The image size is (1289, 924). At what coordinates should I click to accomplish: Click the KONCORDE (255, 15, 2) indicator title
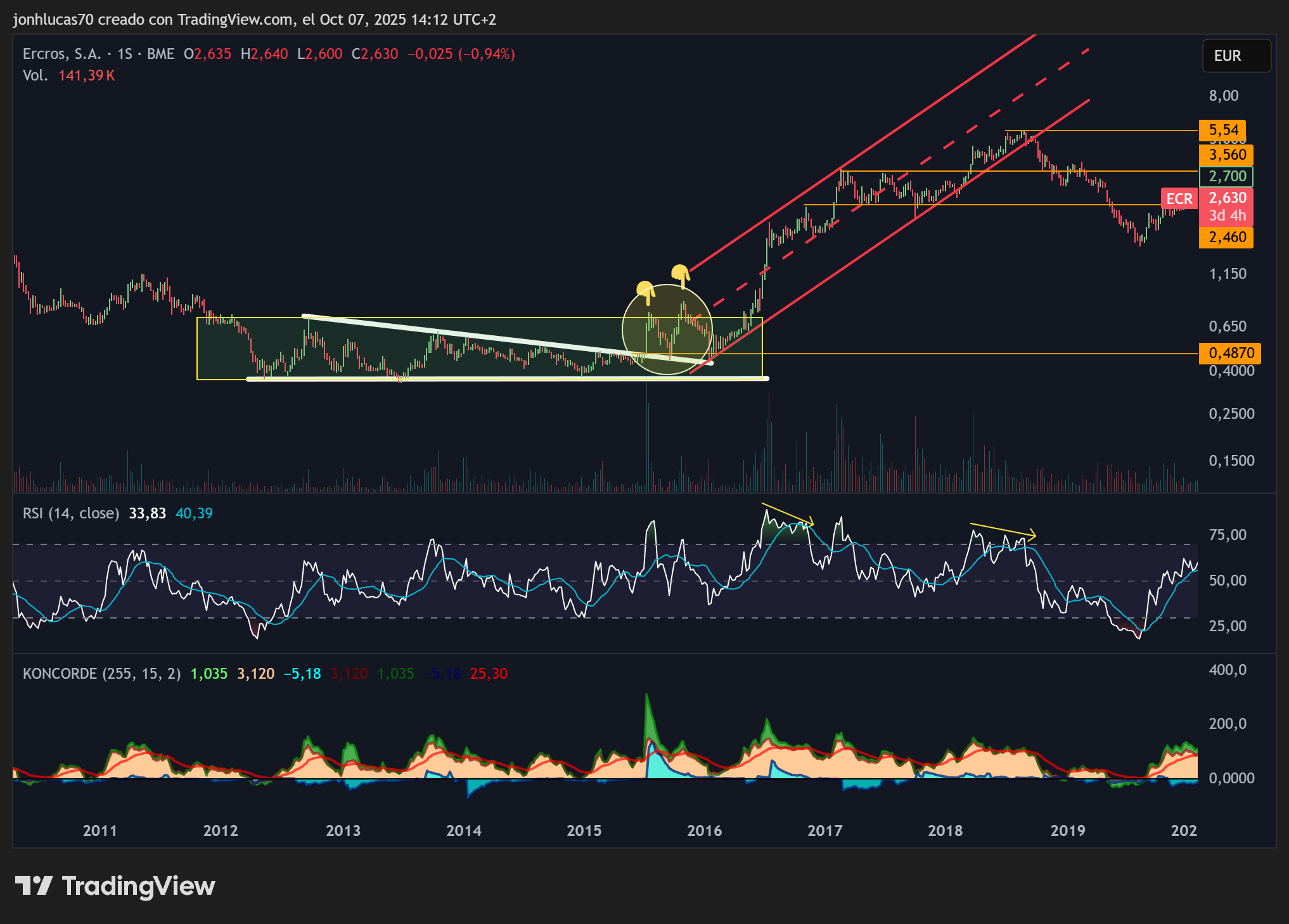(x=101, y=674)
